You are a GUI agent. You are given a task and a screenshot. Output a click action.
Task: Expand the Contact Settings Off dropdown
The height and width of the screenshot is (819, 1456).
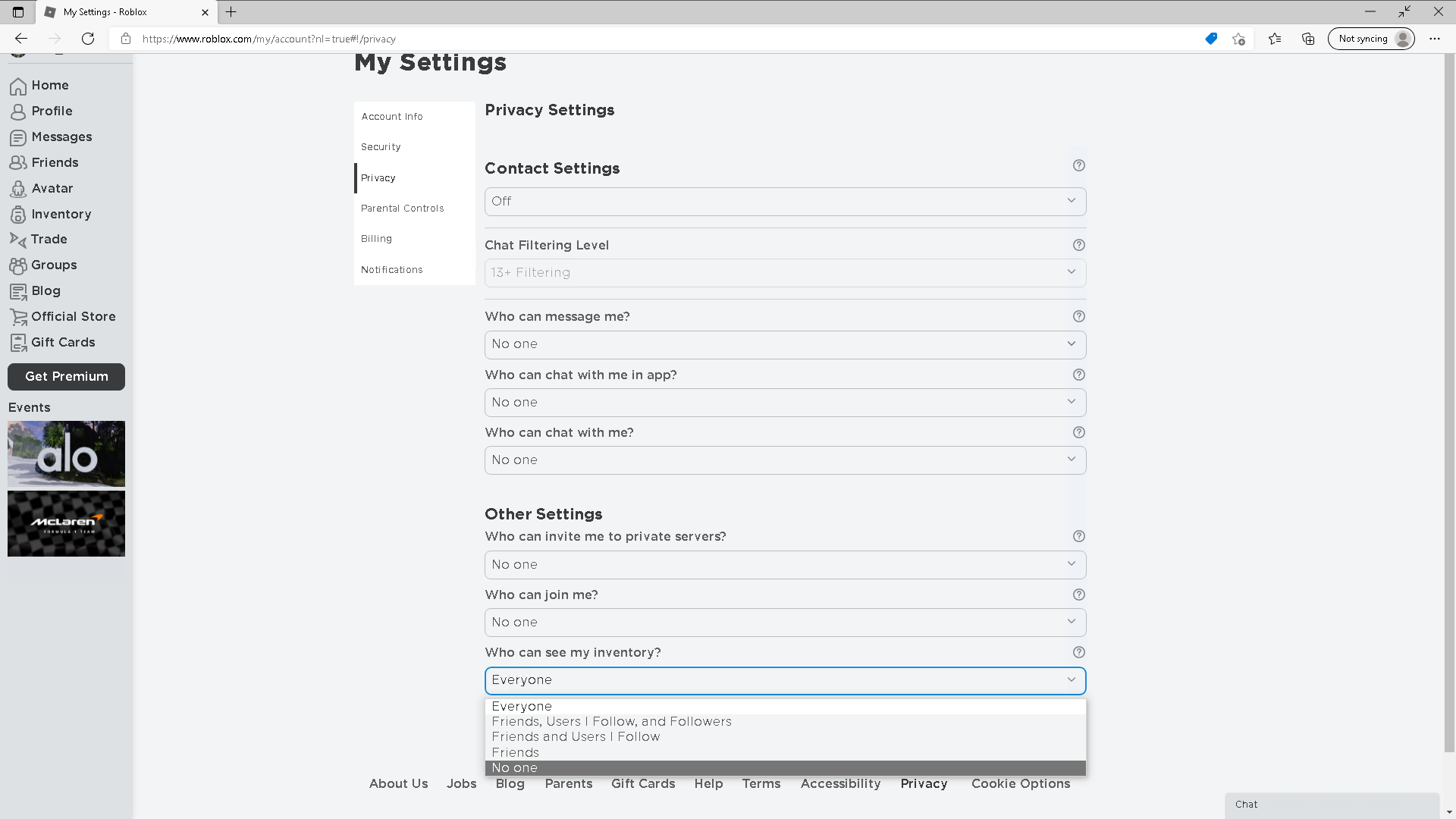pyautogui.click(x=785, y=202)
